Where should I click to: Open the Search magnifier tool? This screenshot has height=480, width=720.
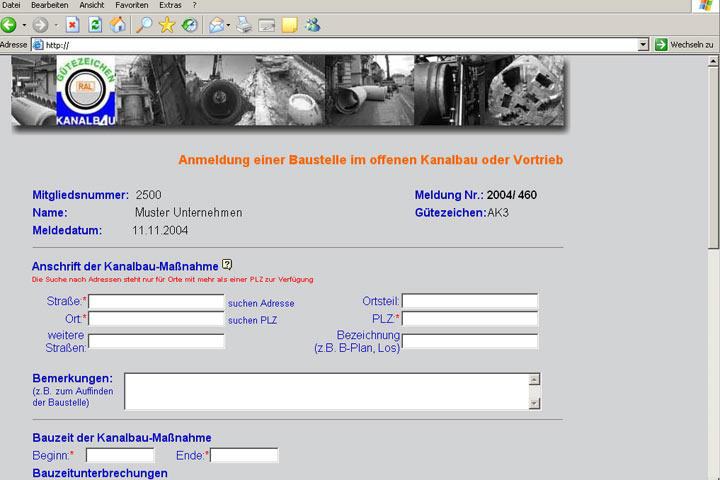[x=145, y=25]
